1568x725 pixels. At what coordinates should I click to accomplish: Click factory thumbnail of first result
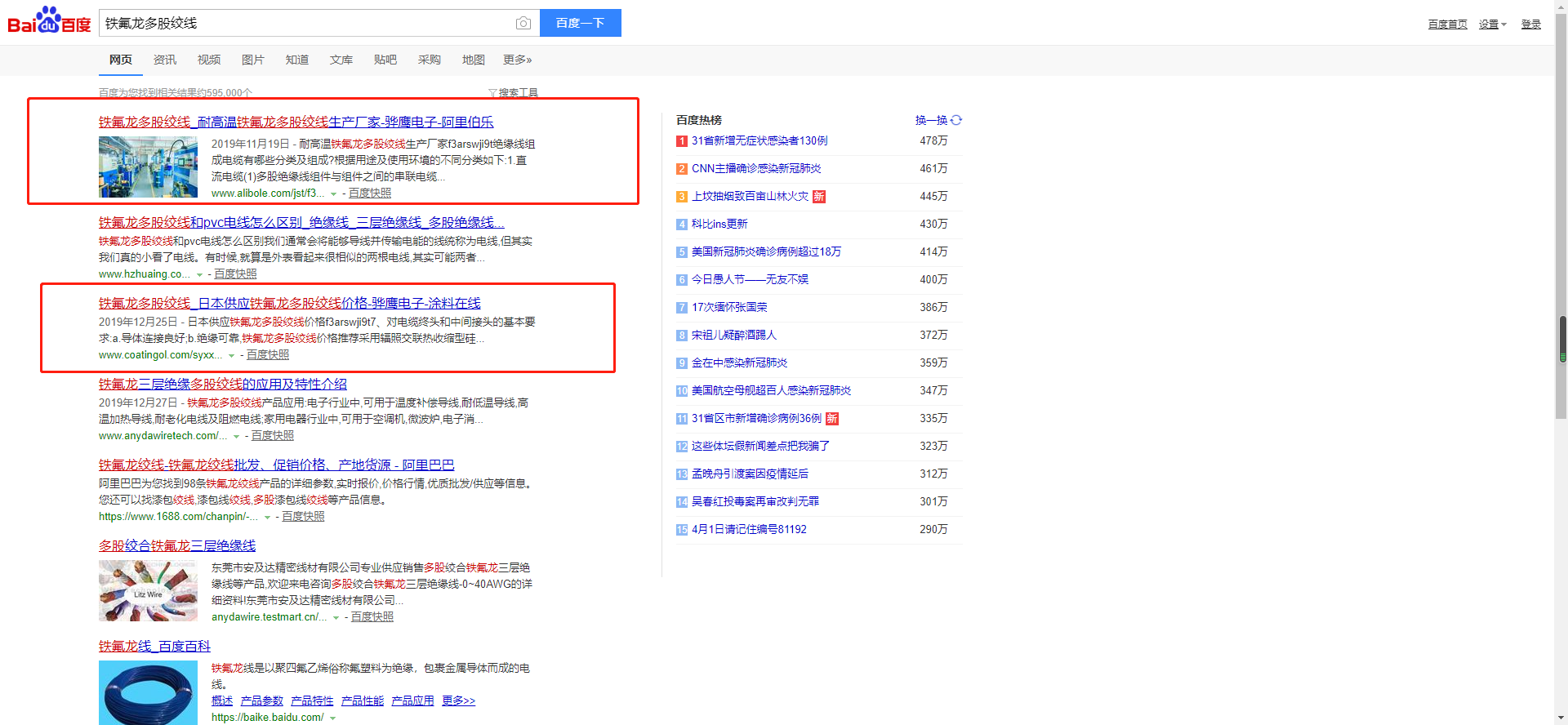[x=148, y=167]
